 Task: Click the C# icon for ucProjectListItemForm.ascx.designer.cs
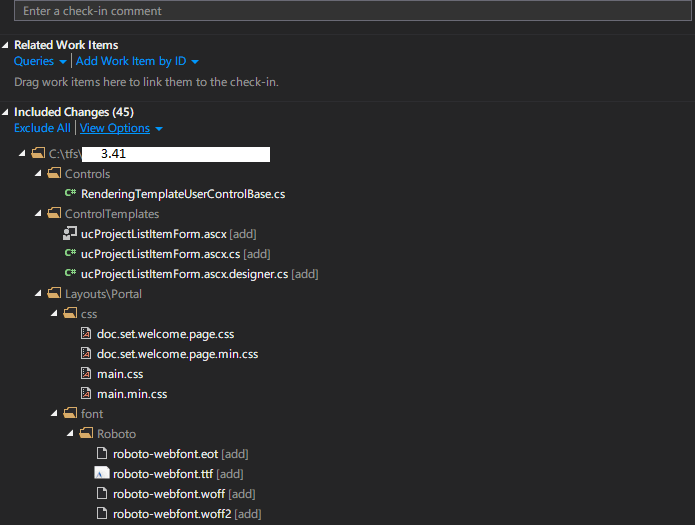tap(70, 274)
